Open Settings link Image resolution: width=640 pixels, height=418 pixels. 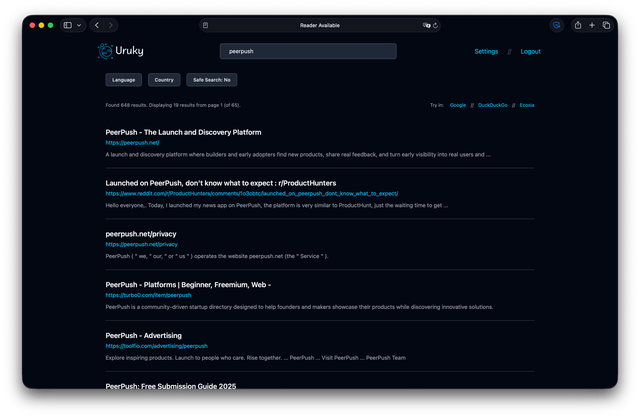tap(486, 51)
